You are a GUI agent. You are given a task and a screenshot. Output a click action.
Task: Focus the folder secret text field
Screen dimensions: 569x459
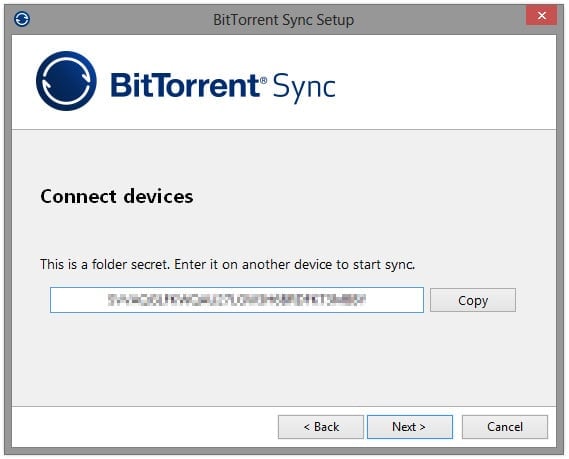tap(237, 300)
